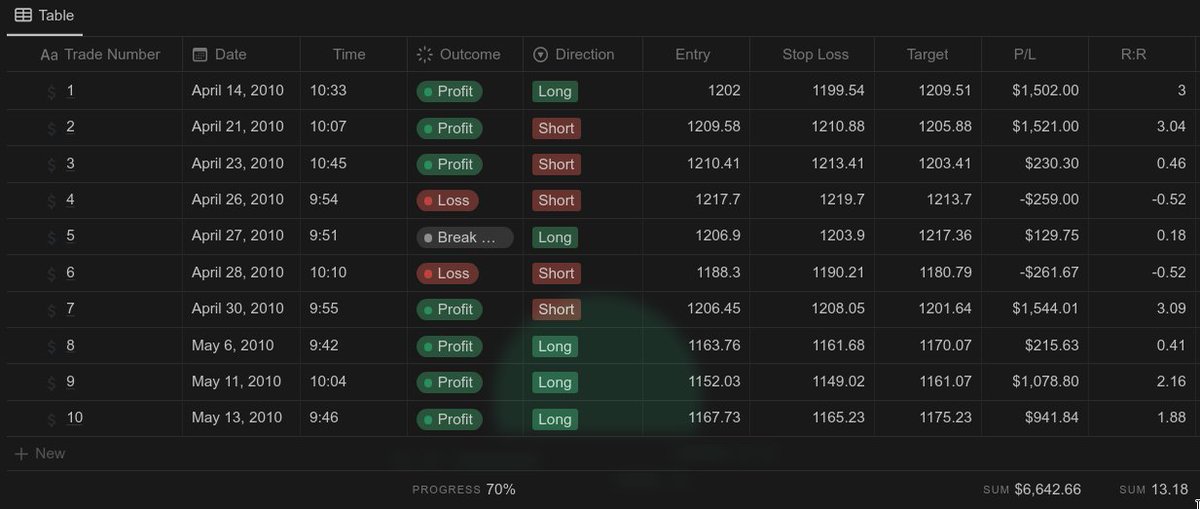
Task: Select the P/L cell $1,502.00
Action: coord(1035,90)
